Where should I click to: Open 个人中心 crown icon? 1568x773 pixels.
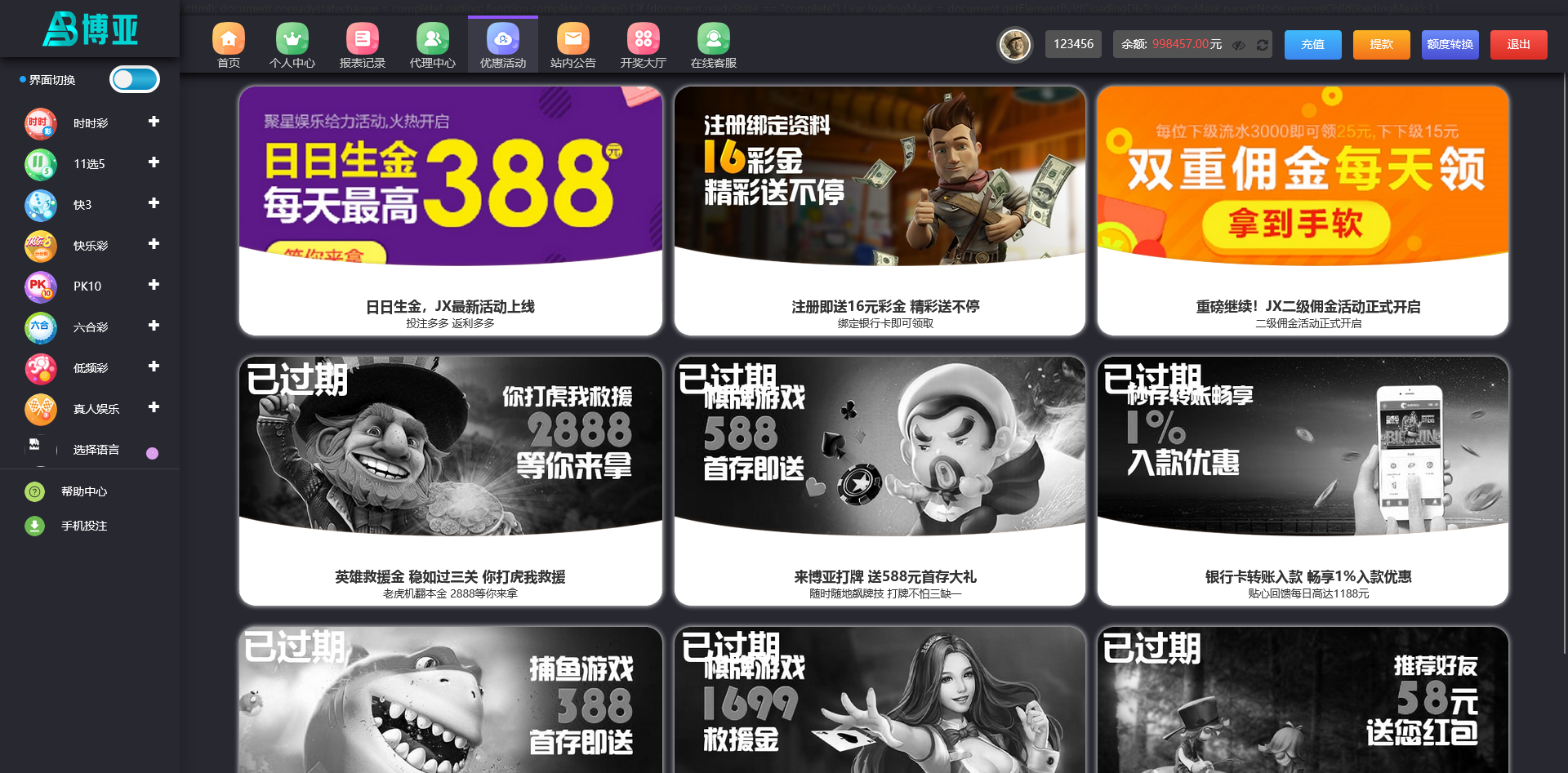tap(292, 38)
